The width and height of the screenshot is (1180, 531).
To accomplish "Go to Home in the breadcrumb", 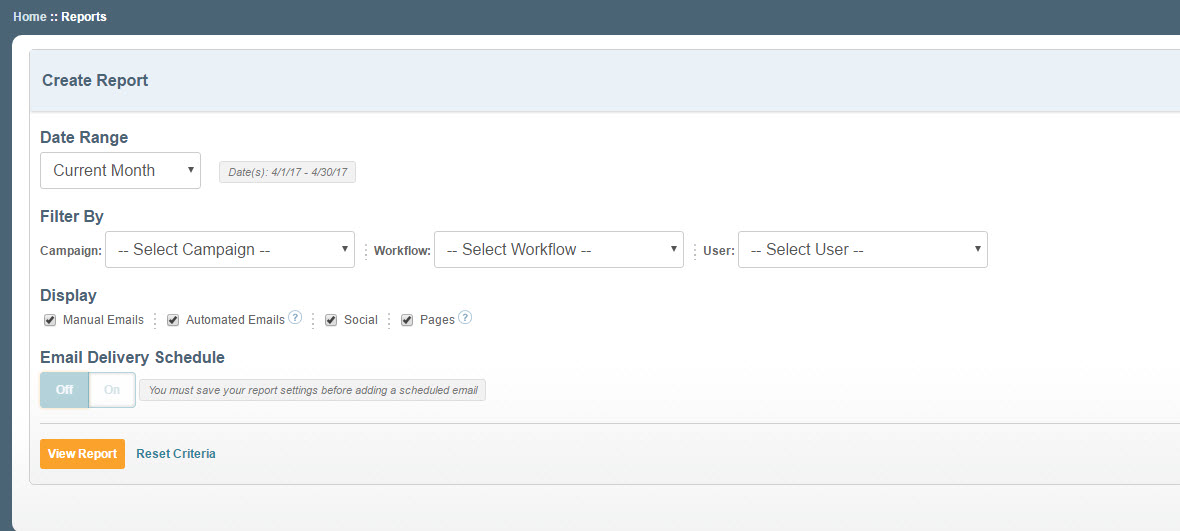I will (29, 17).
